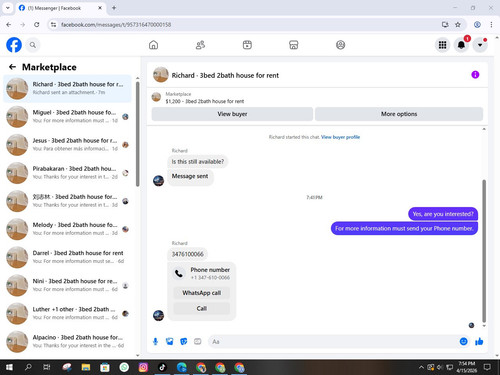The height and width of the screenshot is (375, 500).
Task: Click the conversation list scrollbar
Action: coord(138,133)
